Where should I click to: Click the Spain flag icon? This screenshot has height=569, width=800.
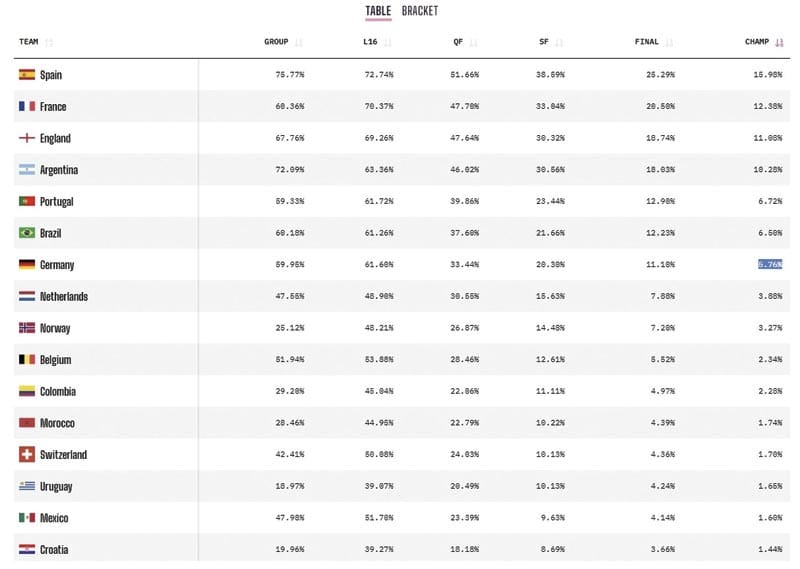click(27, 75)
